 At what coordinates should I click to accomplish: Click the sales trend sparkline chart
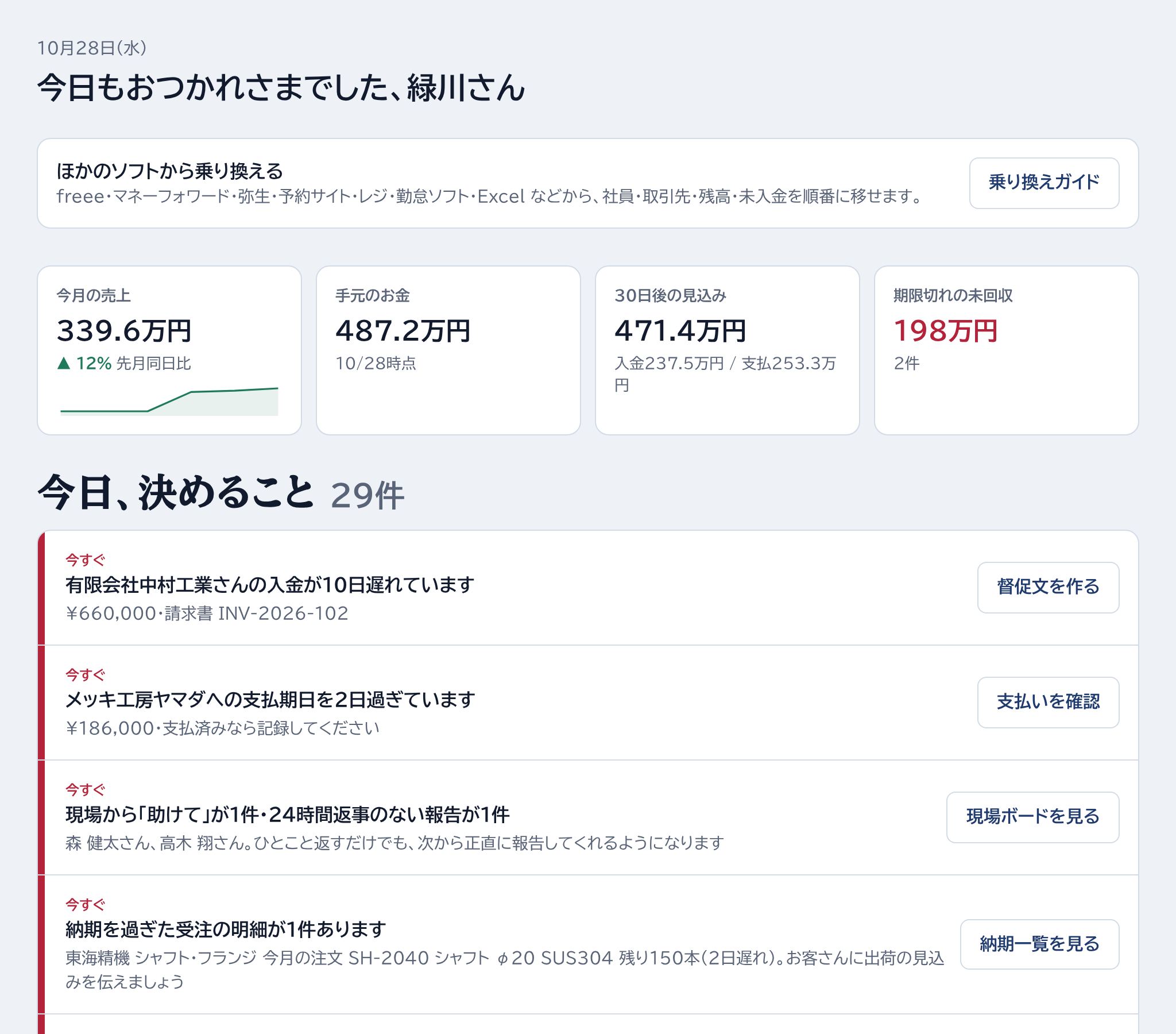click(169, 402)
